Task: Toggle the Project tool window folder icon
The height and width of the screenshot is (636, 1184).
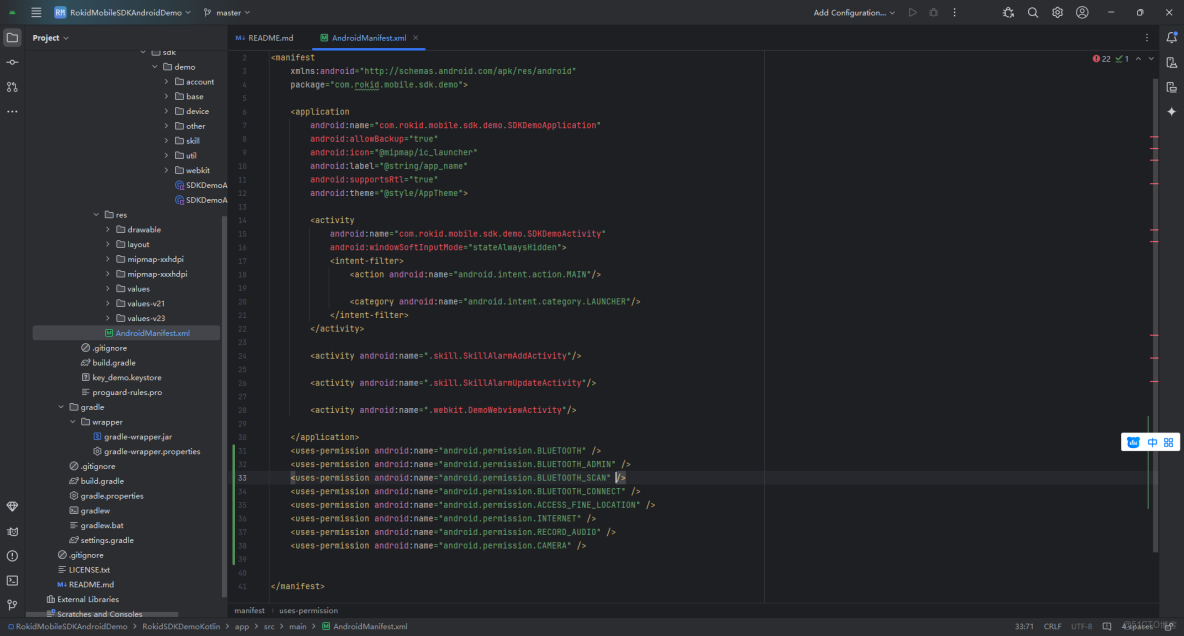Action: (12, 38)
